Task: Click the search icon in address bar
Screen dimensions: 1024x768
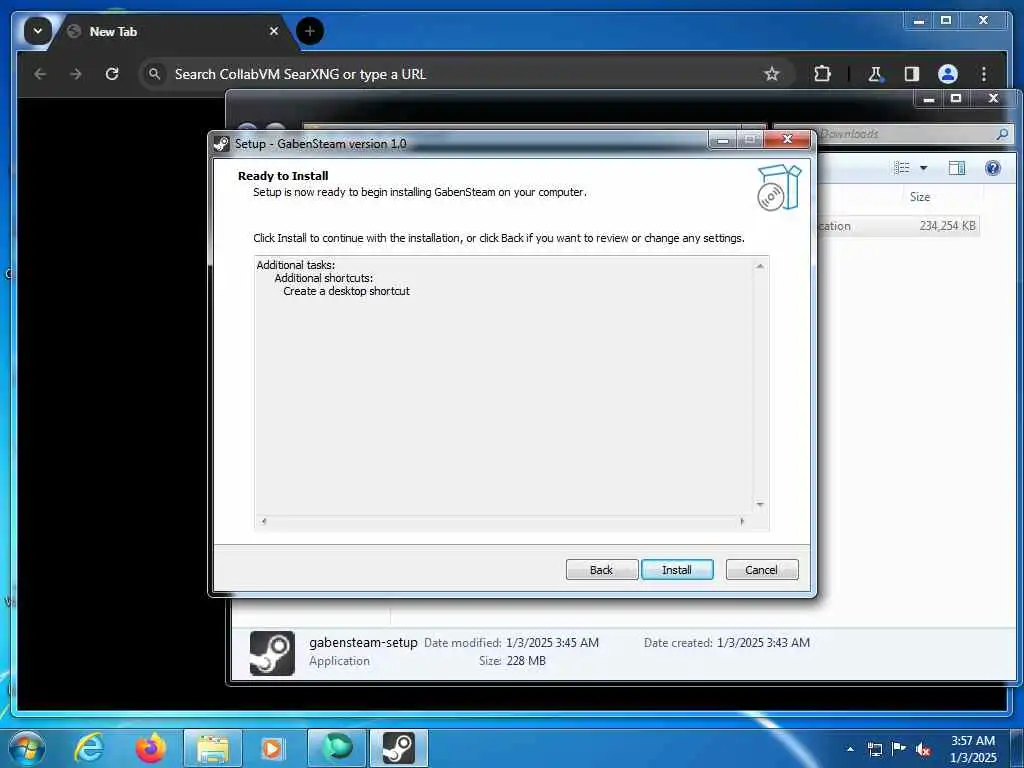Action: 154,74
